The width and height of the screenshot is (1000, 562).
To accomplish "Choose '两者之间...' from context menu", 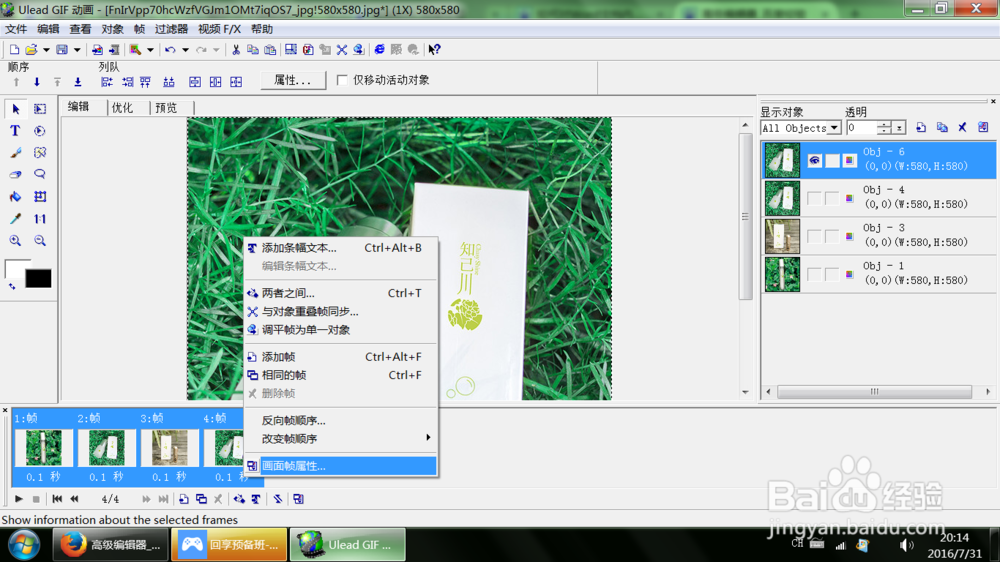I will [341, 293].
